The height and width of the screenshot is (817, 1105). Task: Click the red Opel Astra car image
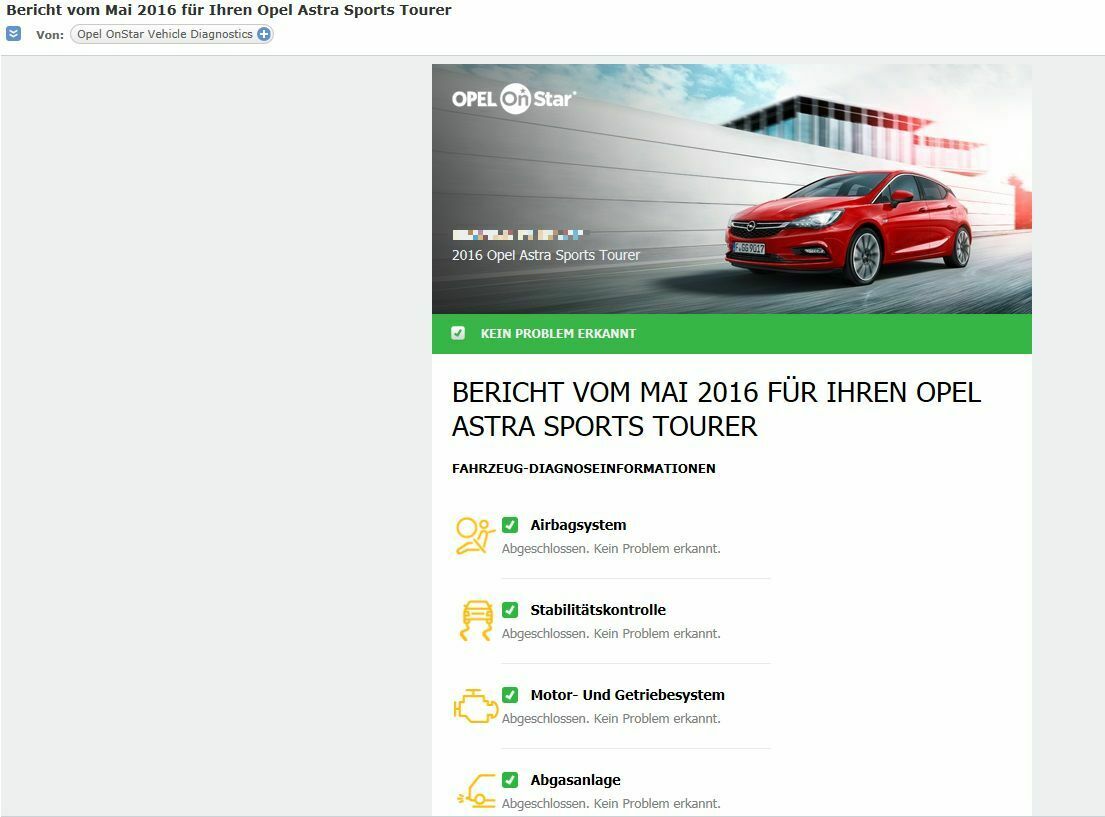pyautogui.click(x=848, y=227)
